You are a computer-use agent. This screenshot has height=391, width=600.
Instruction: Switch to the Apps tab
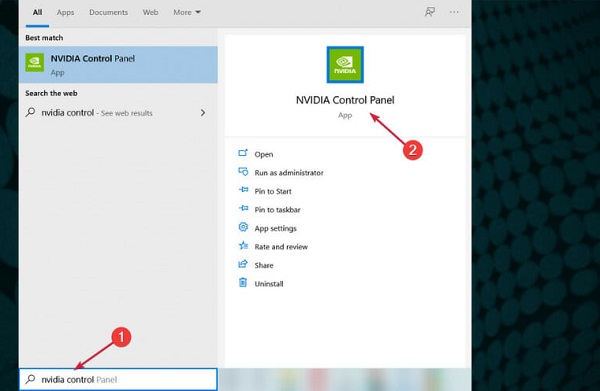coord(65,12)
